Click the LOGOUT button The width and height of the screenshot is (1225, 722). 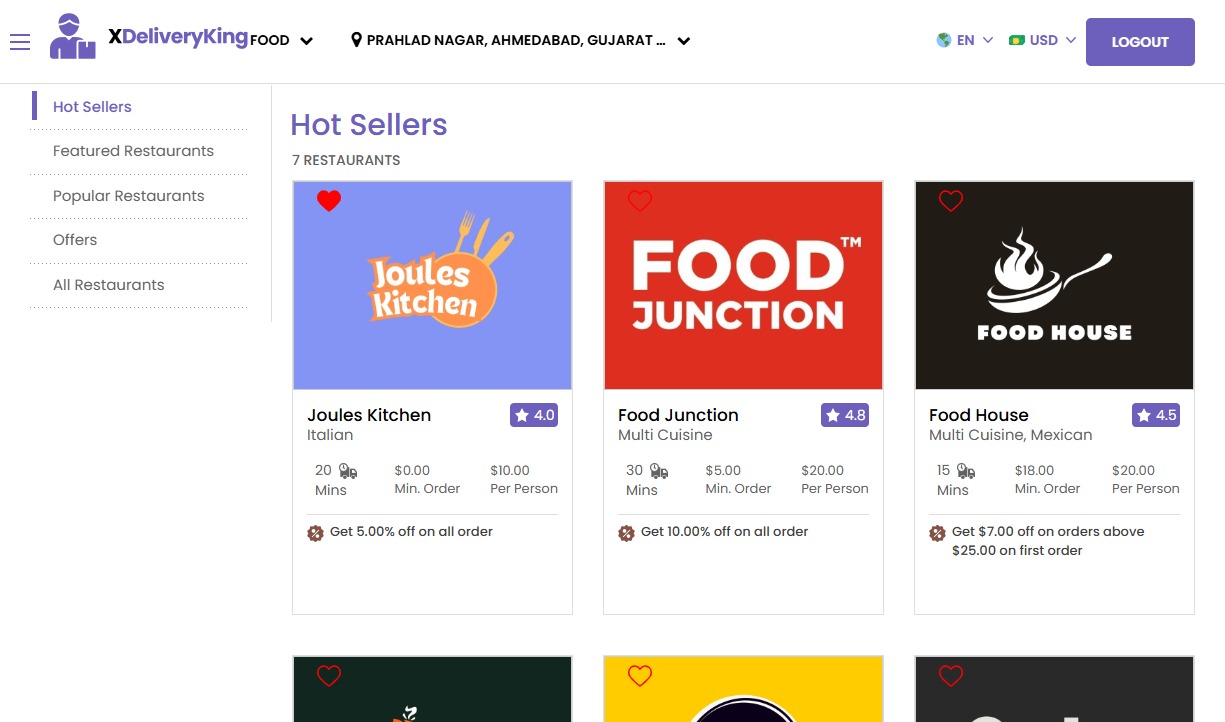point(1140,41)
